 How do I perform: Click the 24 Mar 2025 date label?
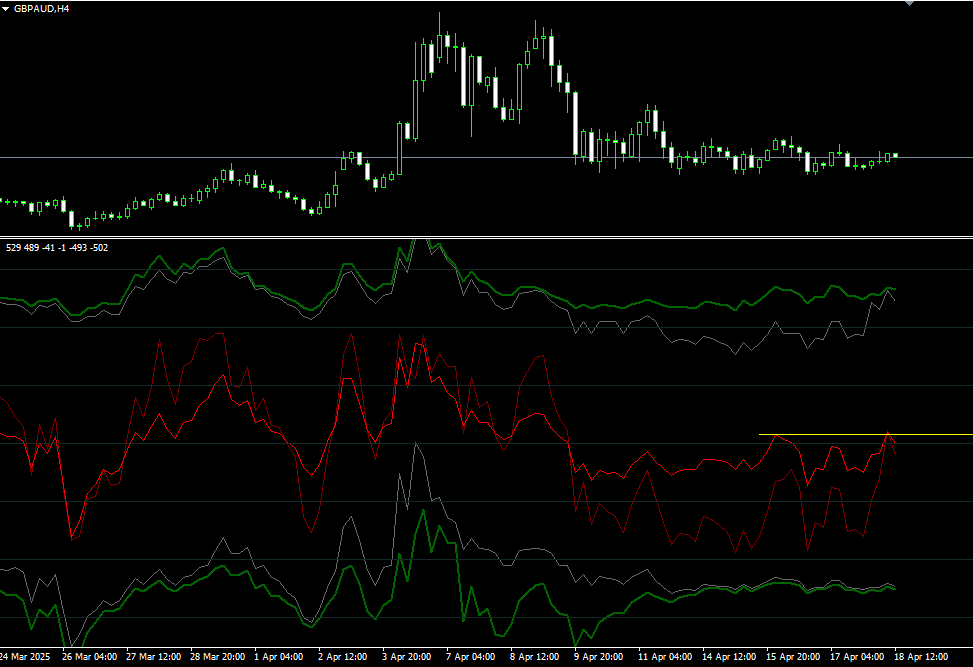(x=25, y=656)
